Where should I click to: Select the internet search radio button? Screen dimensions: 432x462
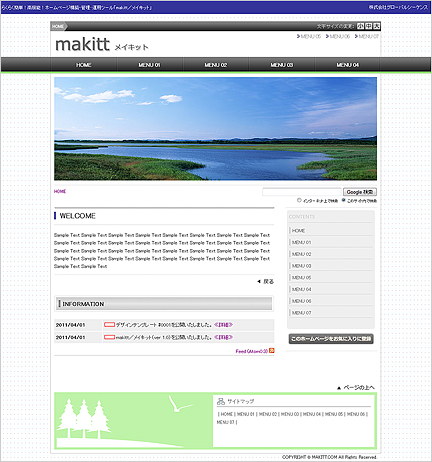[x=299, y=200]
